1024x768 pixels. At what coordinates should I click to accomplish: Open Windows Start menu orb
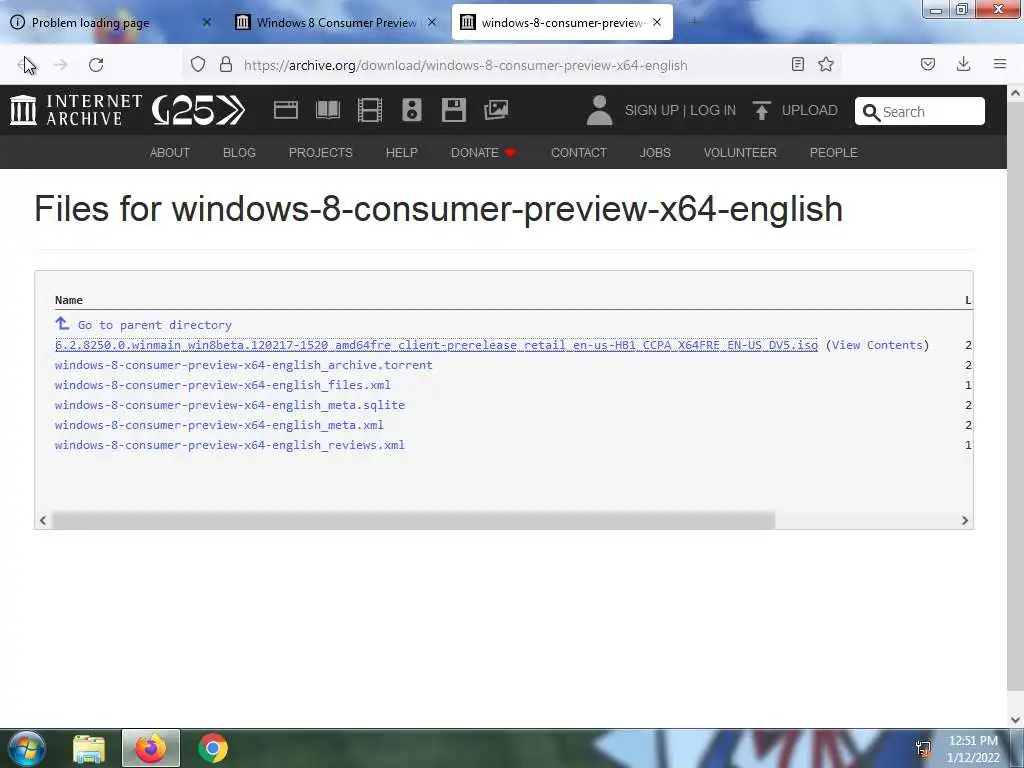tap(26, 748)
